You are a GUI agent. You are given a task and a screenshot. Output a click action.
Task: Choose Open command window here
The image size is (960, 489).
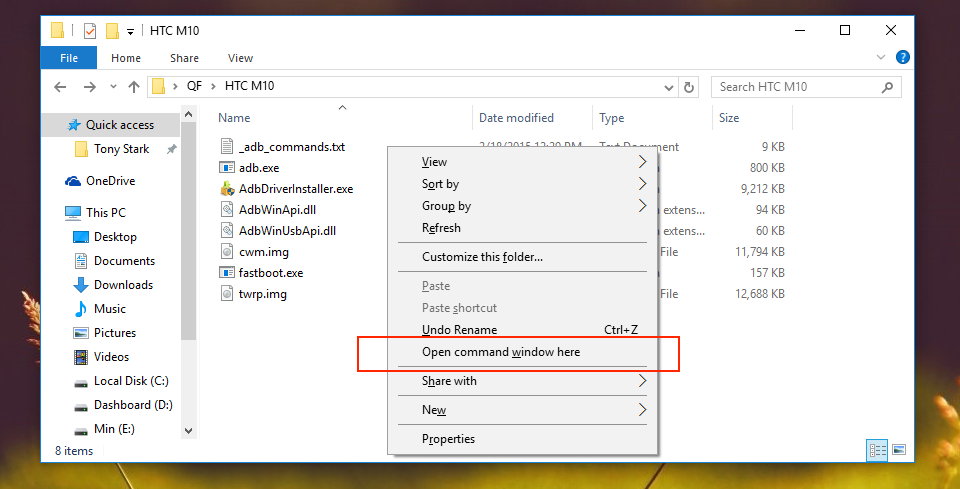[x=523, y=352]
